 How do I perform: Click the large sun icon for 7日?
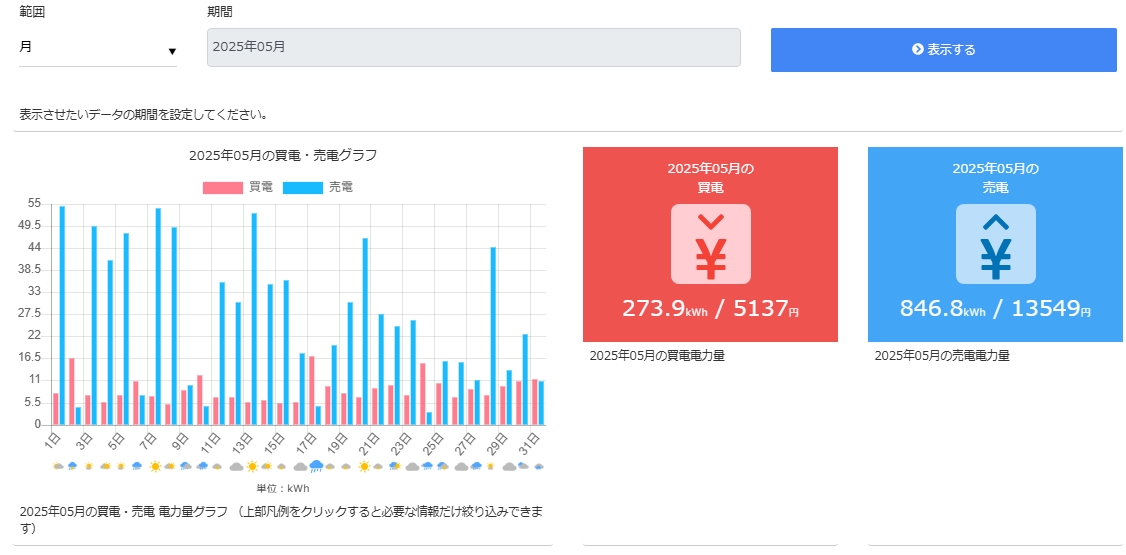click(x=156, y=467)
